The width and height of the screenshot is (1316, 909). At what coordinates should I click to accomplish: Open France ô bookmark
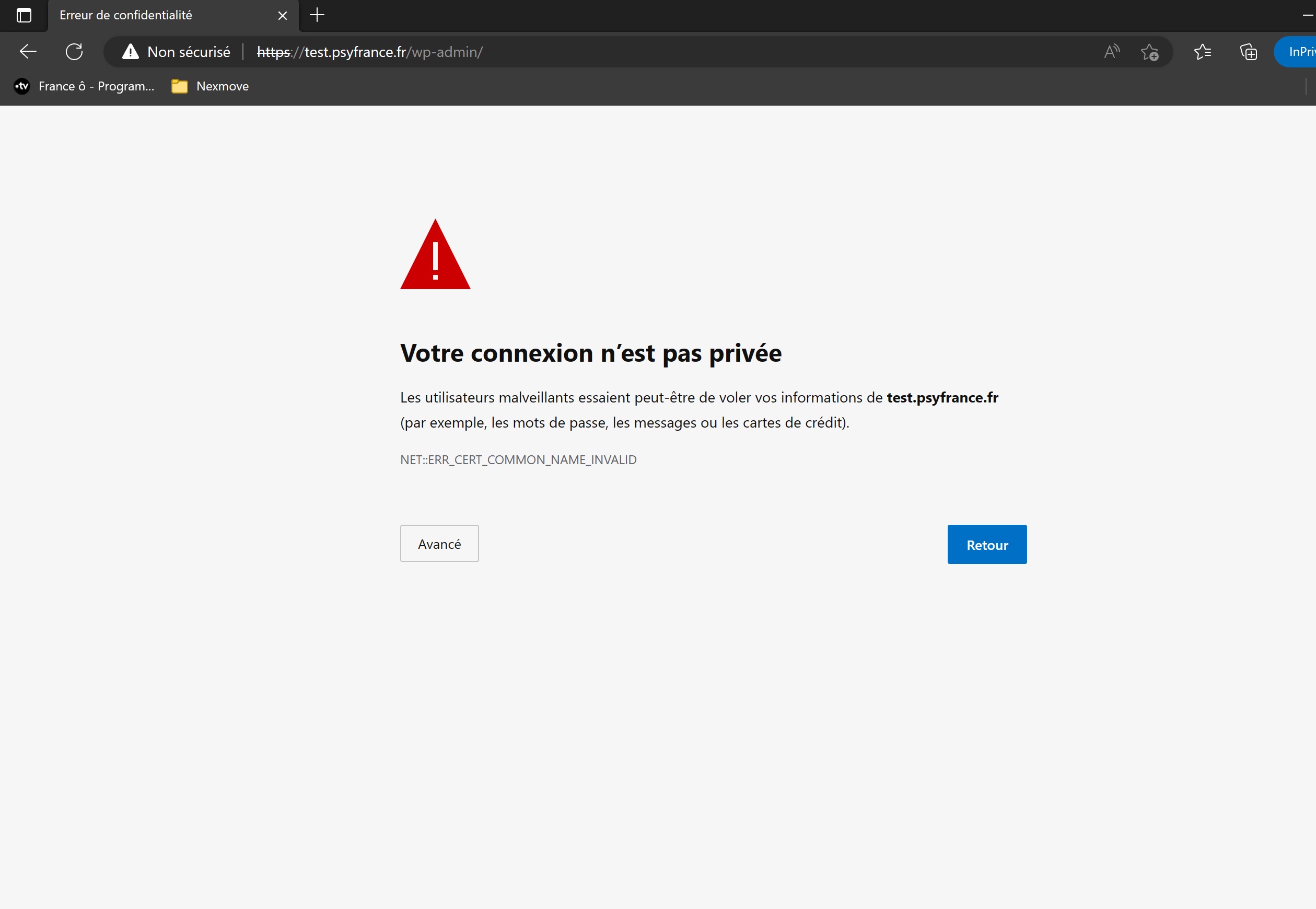(x=84, y=86)
